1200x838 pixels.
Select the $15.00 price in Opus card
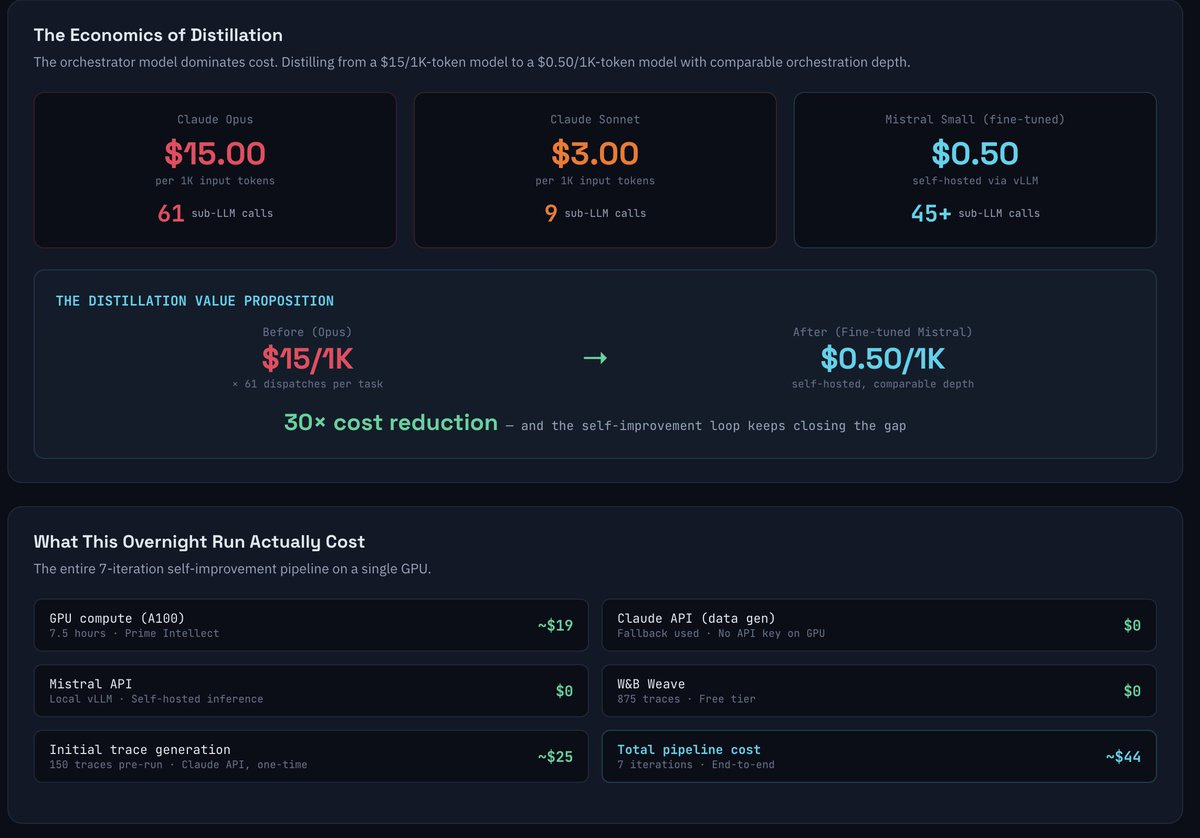pyautogui.click(x=215, y=153)
